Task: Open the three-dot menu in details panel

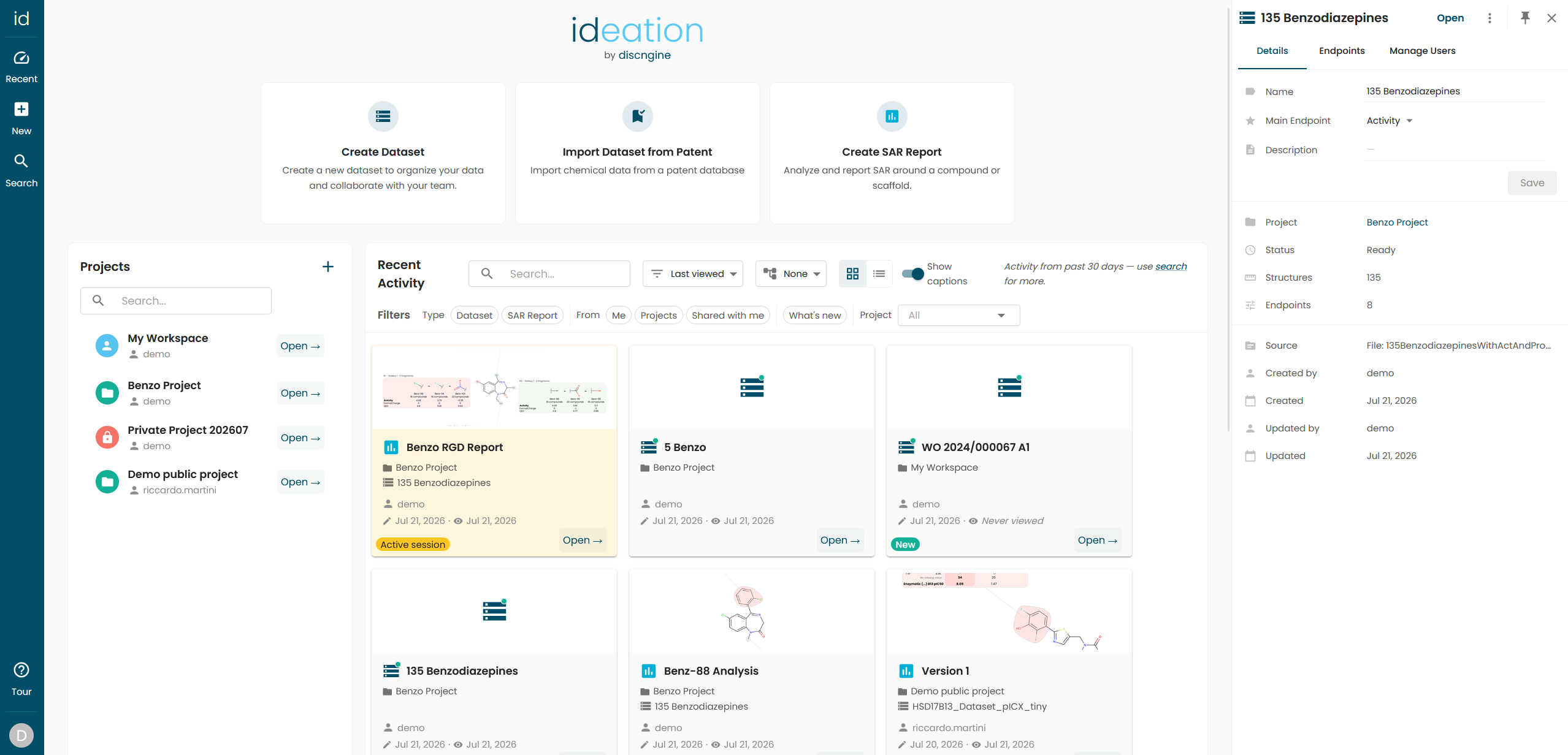Action: click(x=1490, y=18)
